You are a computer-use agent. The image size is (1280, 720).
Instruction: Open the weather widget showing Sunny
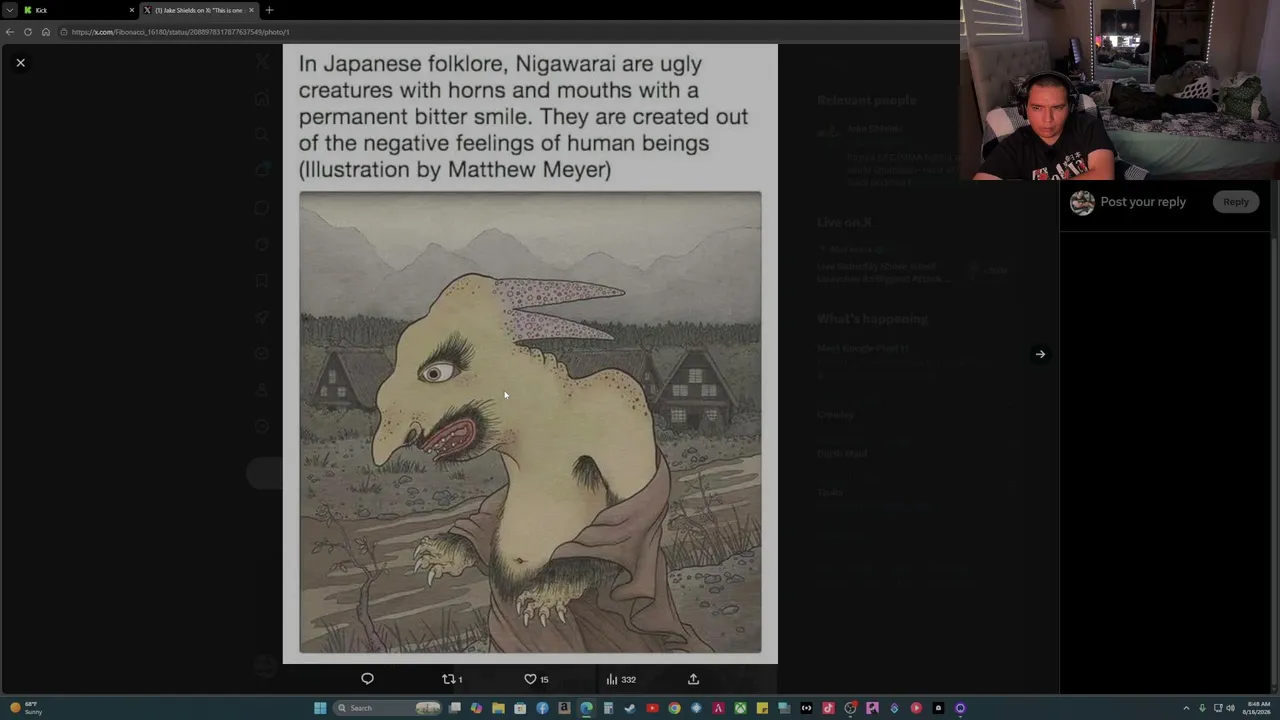(x=26, y=708)
